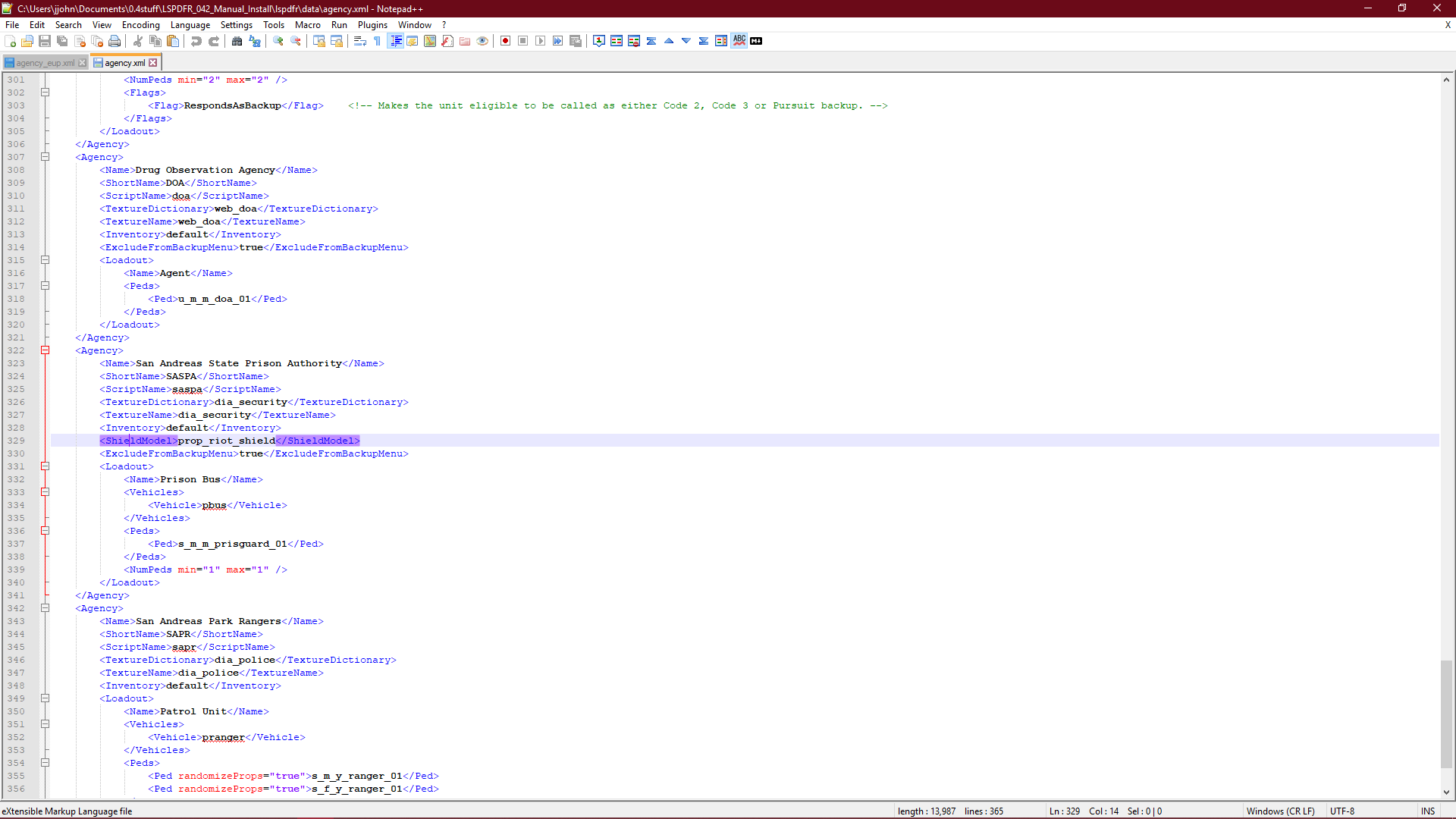
Task: Switch to the agency_eup.xml tab
Action: click(45, 63)
